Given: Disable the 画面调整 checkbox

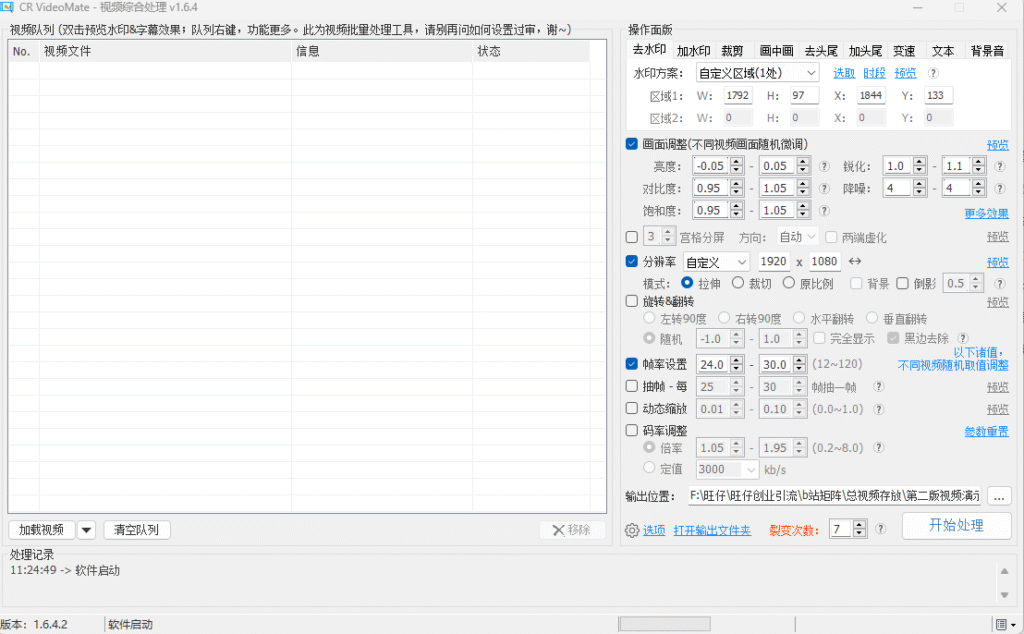Looking at the screenshot, I should click(631, 144).
